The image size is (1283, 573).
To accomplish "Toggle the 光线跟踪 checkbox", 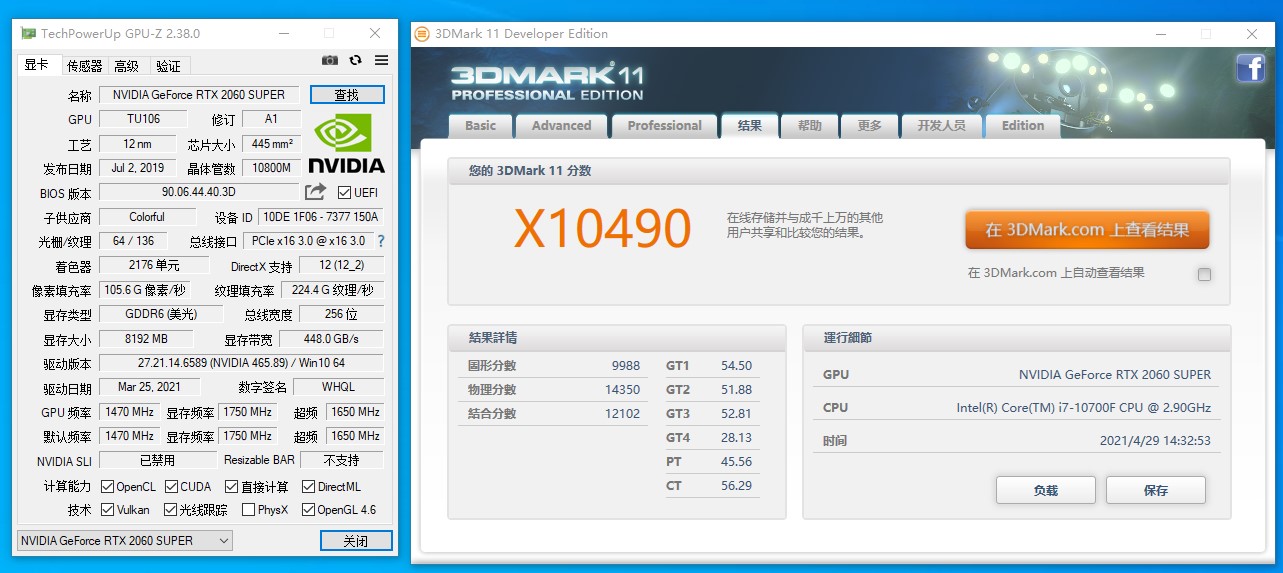I will point(171,510).
